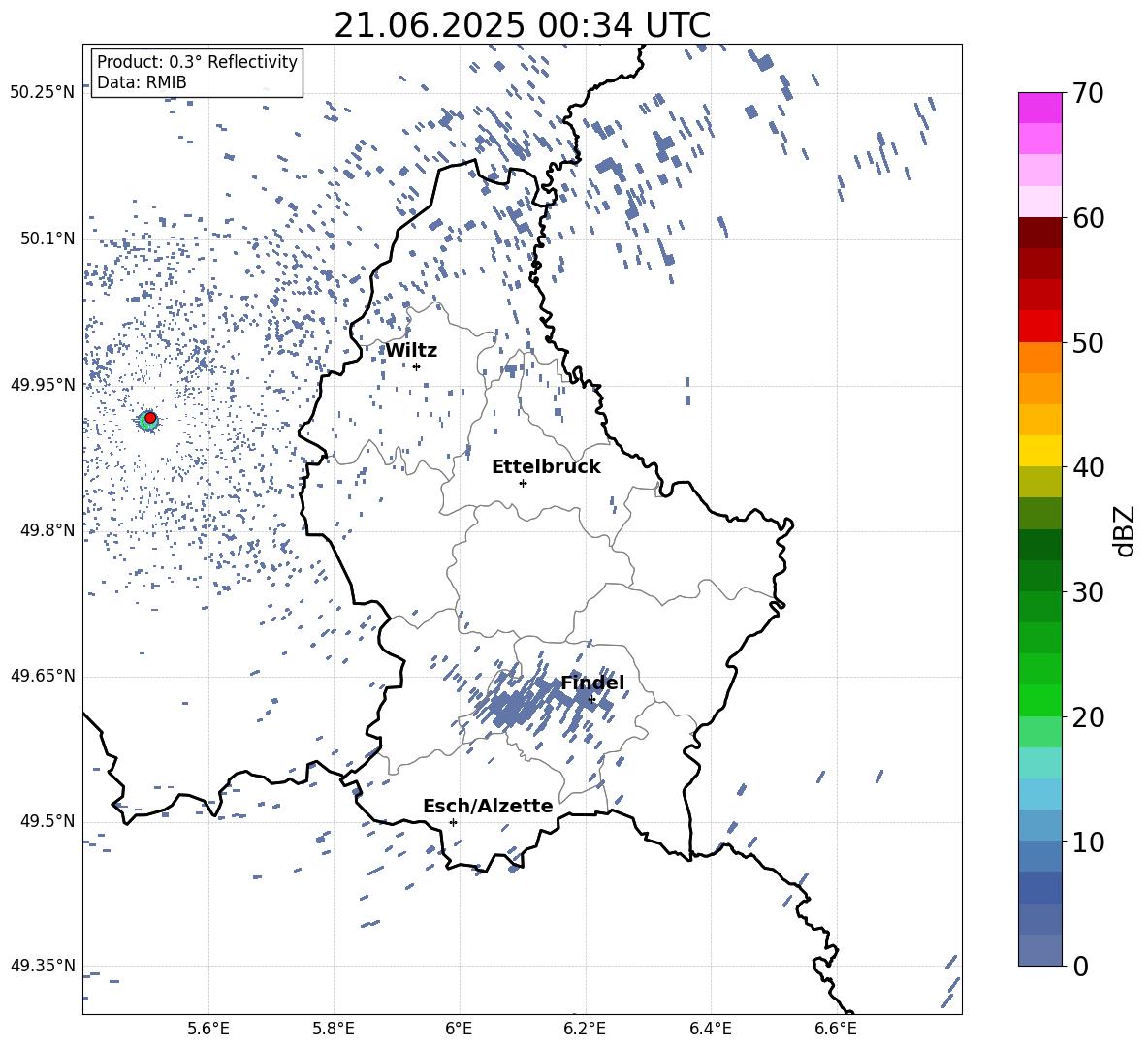
Task: Click the 49.5°N latitude label
Action: click(47, 821)
